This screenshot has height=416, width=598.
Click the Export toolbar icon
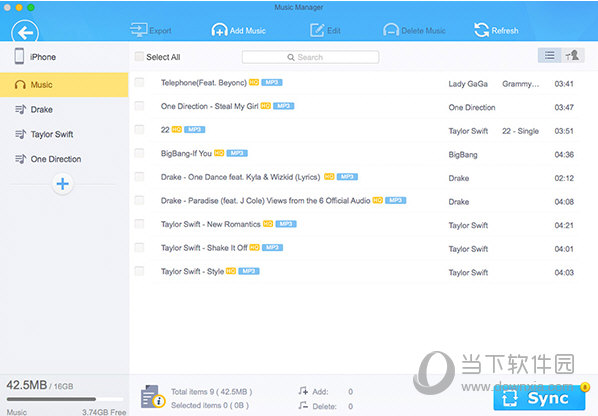tap(138, 30)
